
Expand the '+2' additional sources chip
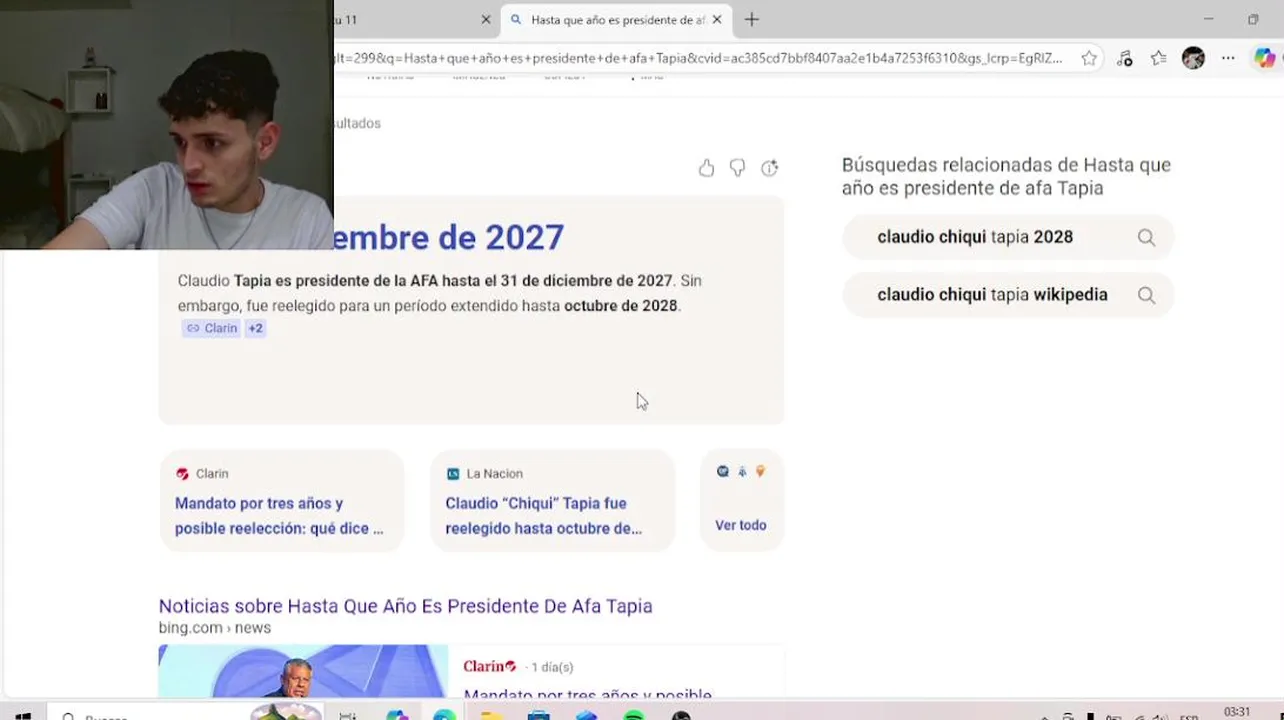pyautogui.click(x=255, y=328)
